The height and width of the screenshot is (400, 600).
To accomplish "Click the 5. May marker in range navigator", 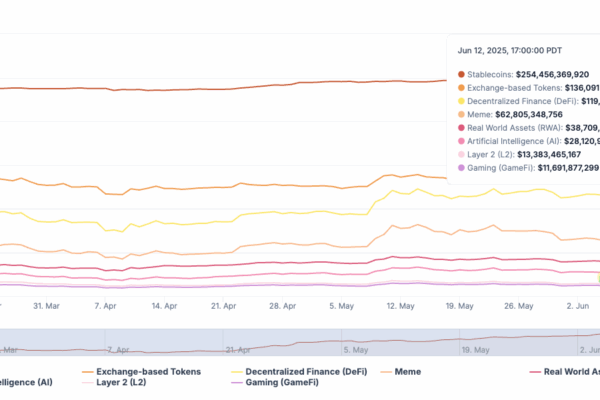I will pyautogui.click(x=356, y=350).
